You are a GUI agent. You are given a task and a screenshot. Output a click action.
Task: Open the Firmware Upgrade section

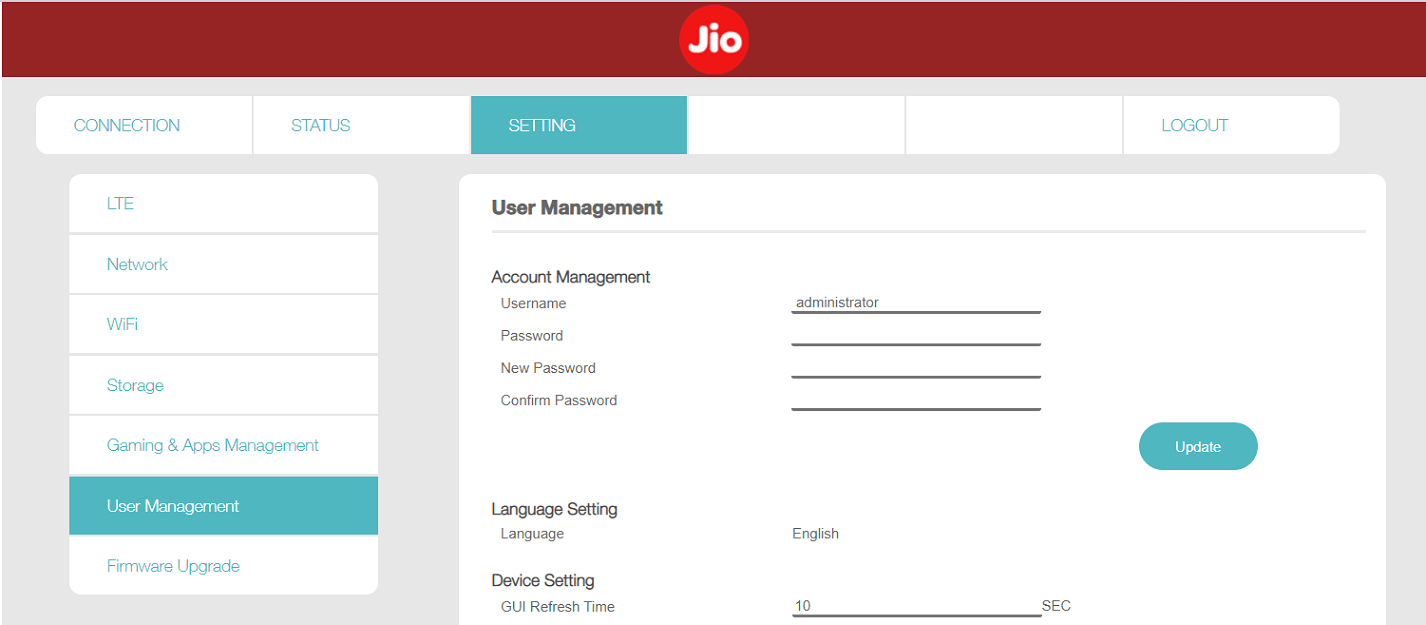tap(173, 565)
